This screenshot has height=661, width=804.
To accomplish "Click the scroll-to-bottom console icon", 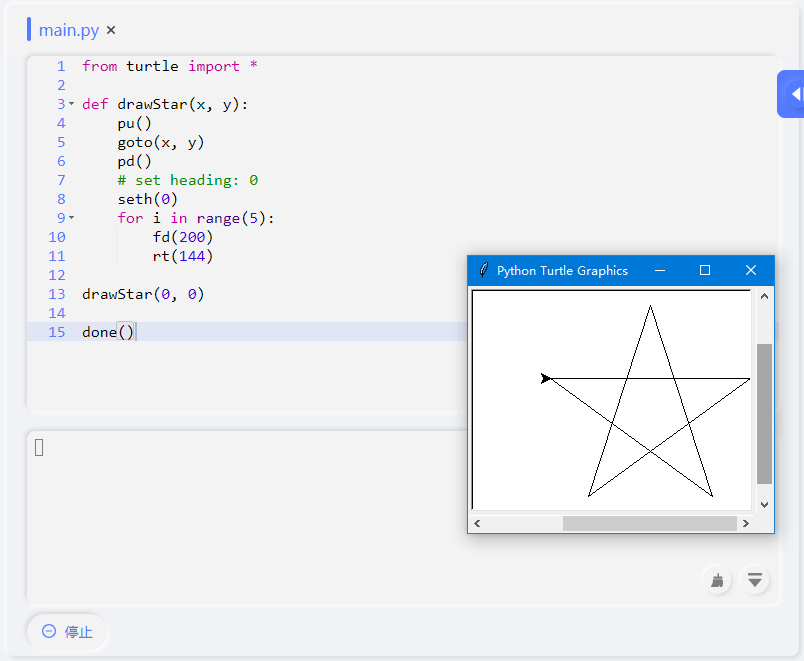I will click(x=755, y=580).
